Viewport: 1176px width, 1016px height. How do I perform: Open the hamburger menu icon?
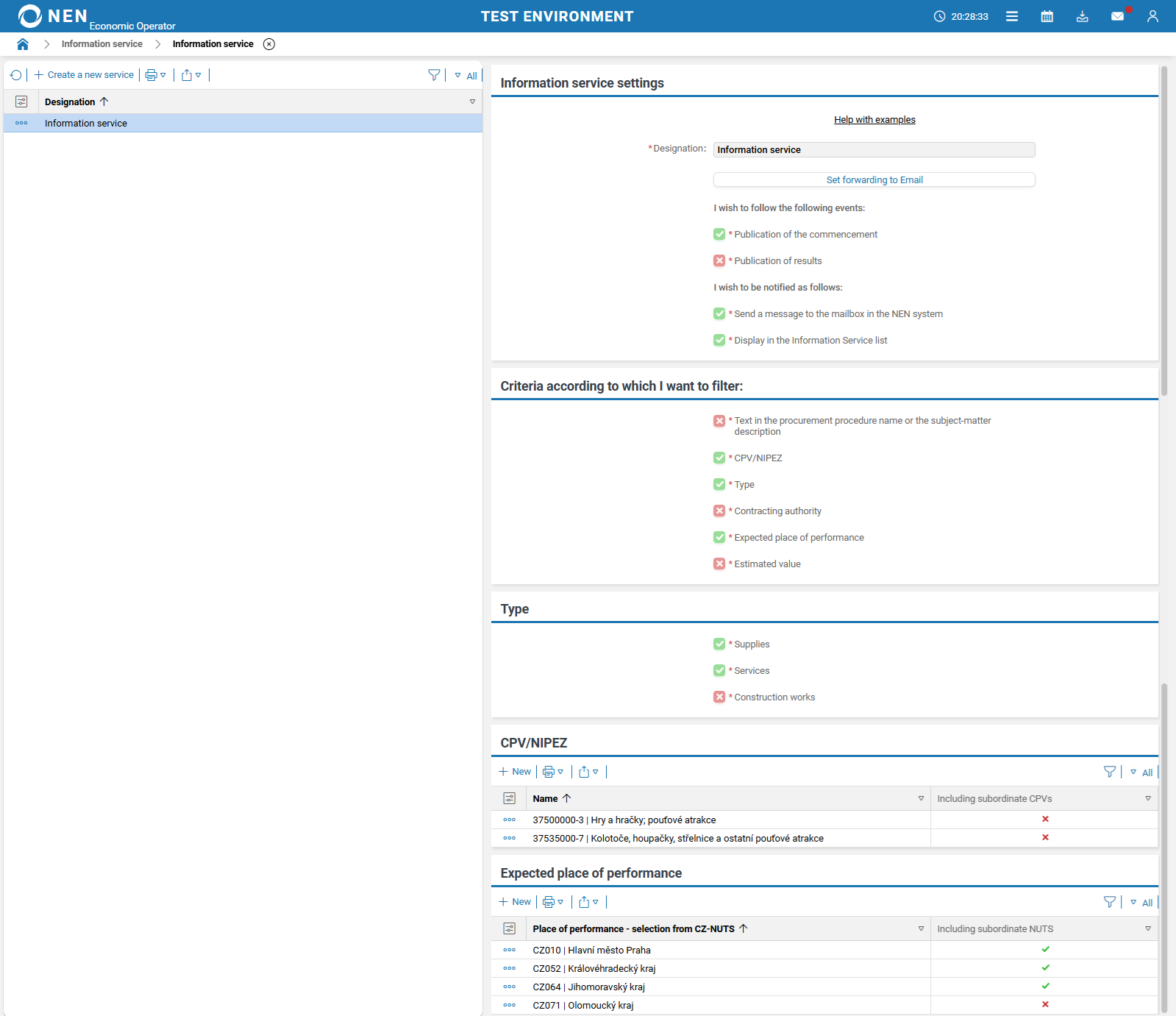click(1012, 16)
